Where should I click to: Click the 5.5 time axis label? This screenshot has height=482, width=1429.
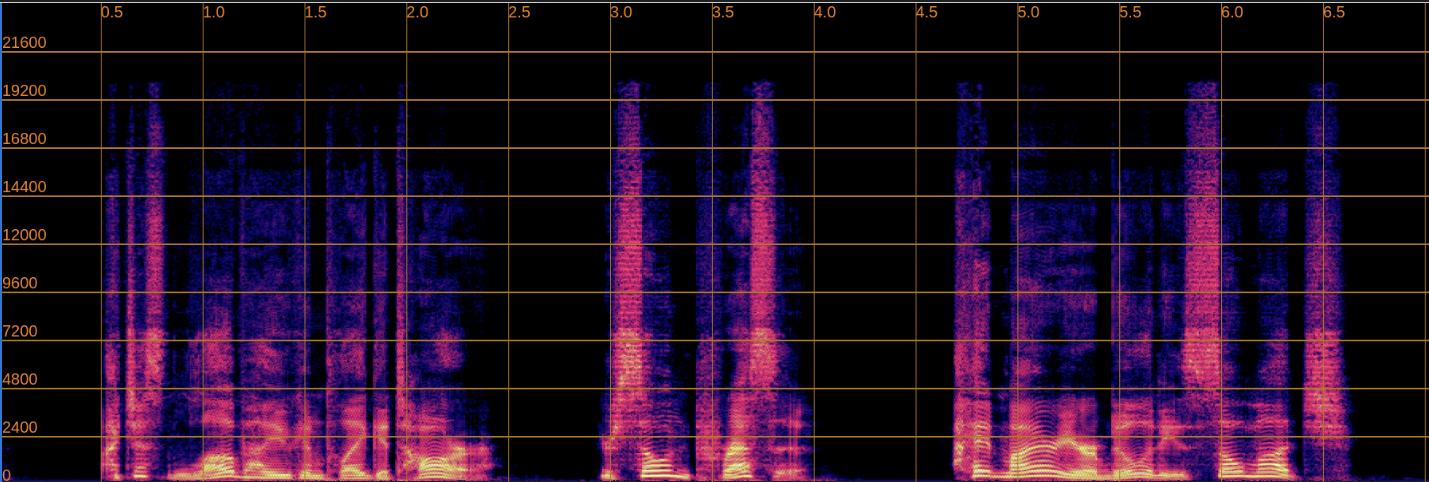click(x=1131, y=13)
